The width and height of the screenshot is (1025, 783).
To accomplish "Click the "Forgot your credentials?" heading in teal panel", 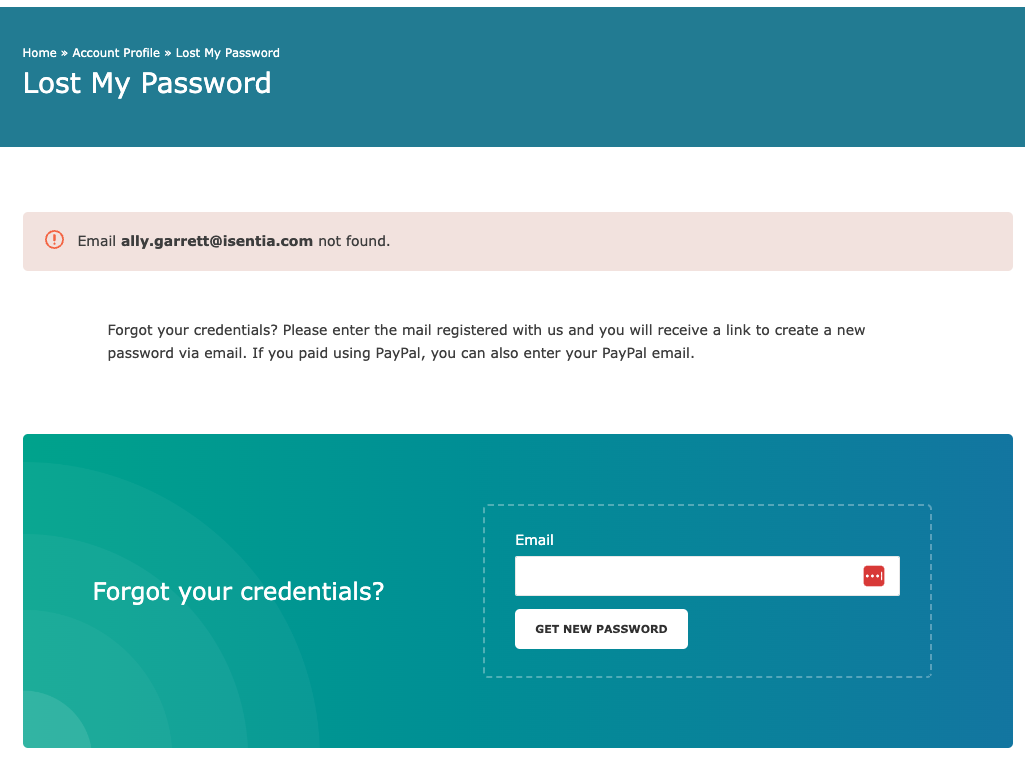I will tap(238, 591).
